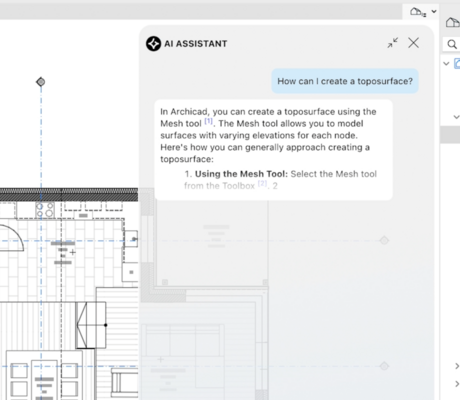Expand the upper right-pointing chevron in right panel

point(457,366)
